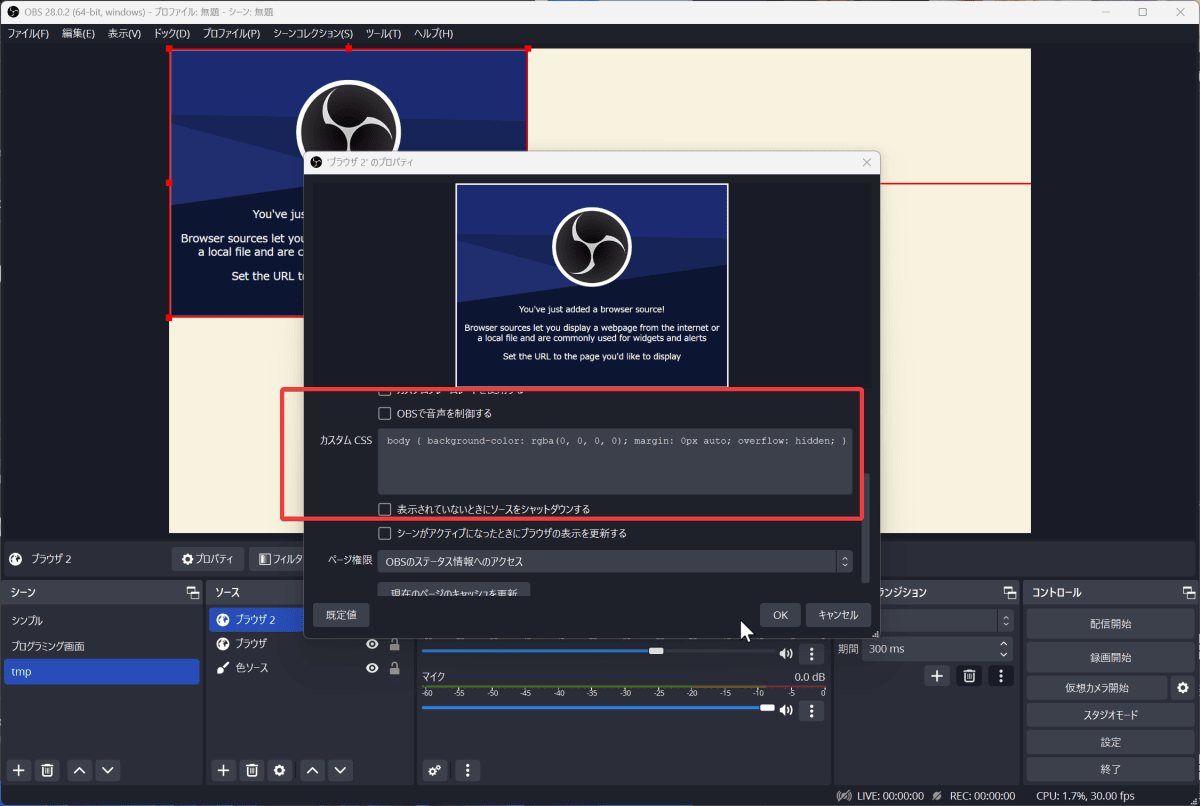Pop out the シーン dock panel

193,593
